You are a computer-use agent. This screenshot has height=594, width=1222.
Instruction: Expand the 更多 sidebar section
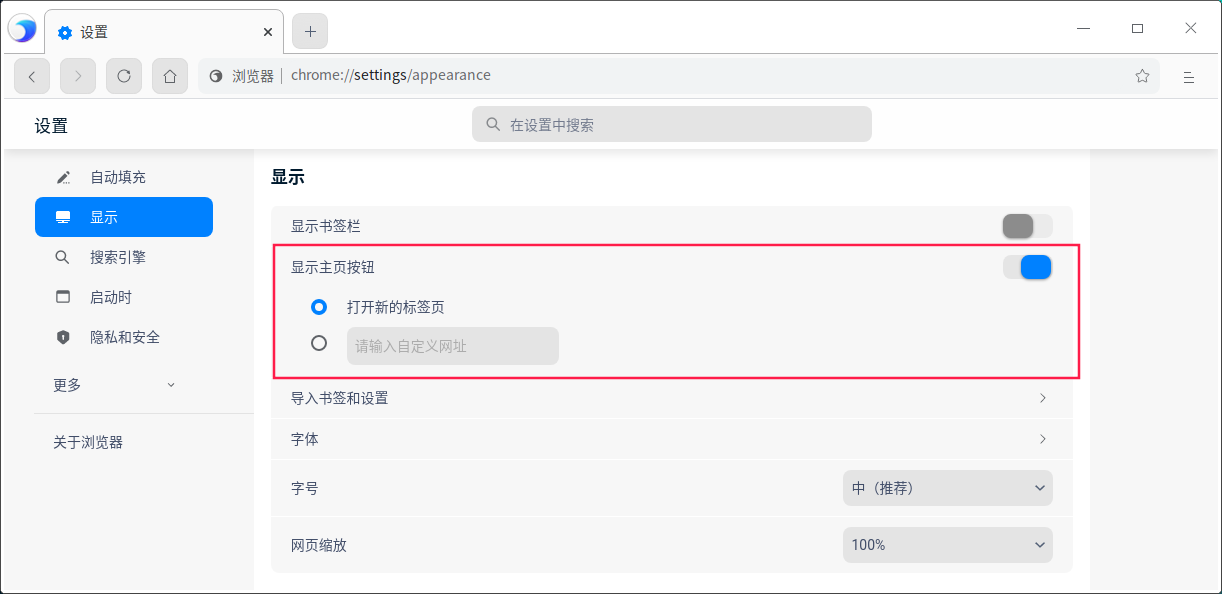pyautogui.click(x=115, y=385)
